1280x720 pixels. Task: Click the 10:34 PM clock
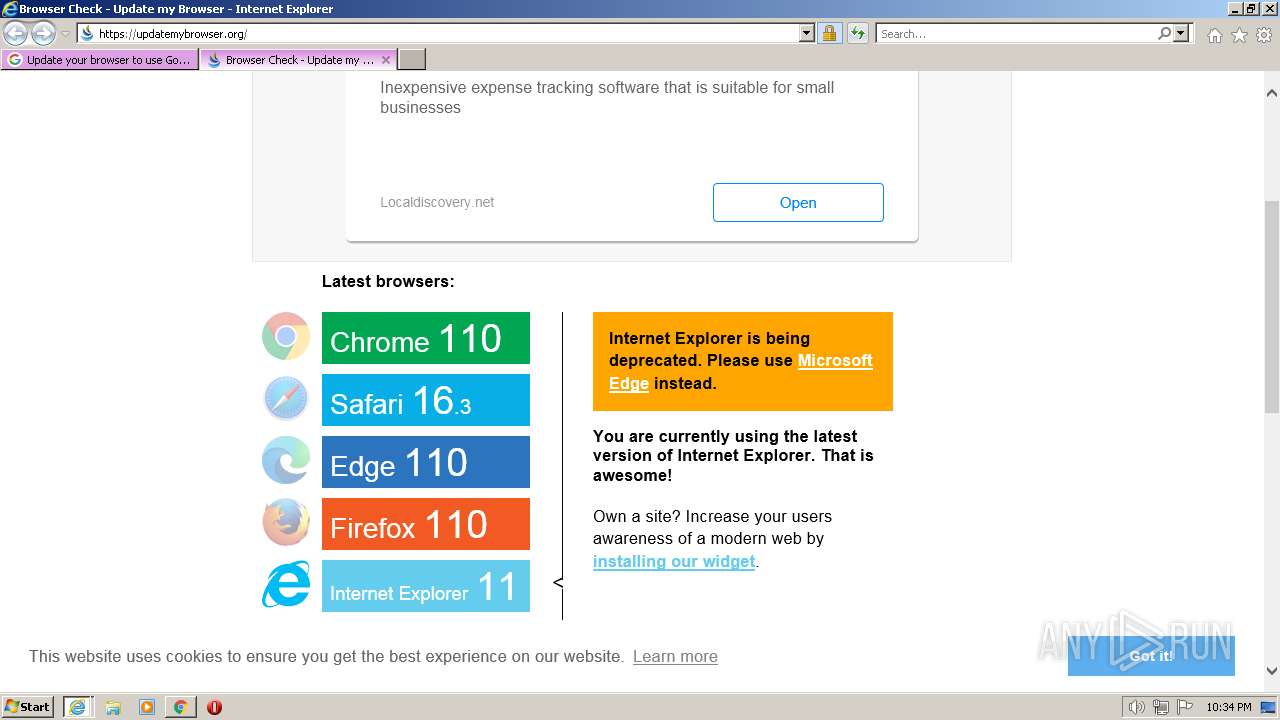click(x=1228, y=707)
